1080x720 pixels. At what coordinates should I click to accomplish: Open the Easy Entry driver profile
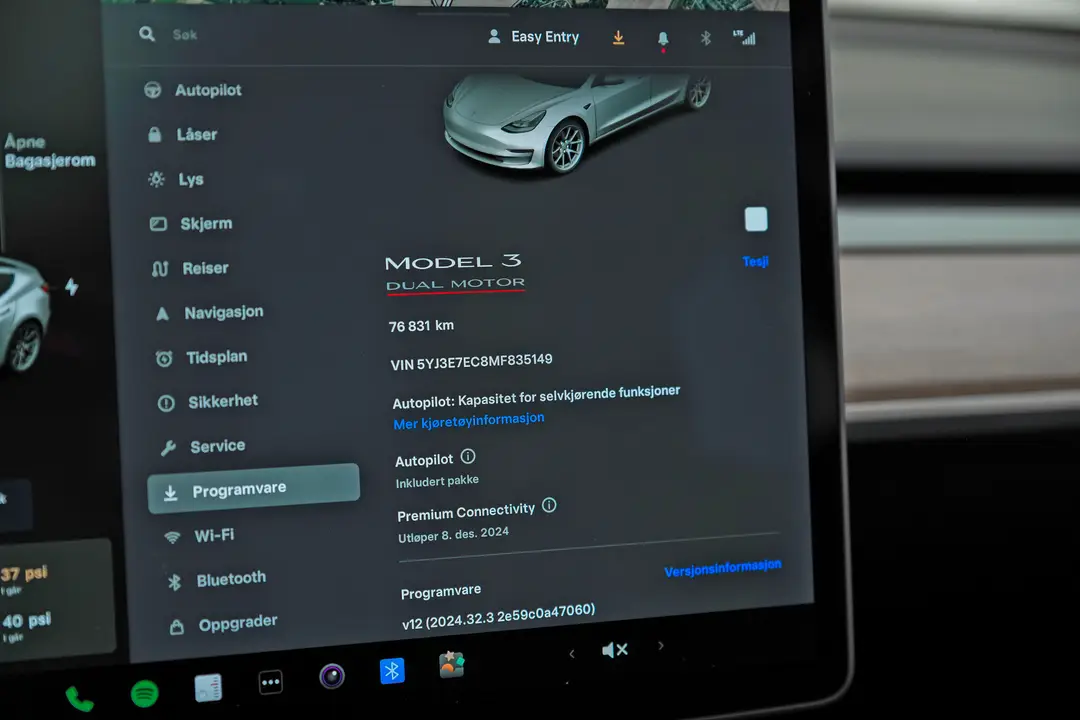point(534,37)
